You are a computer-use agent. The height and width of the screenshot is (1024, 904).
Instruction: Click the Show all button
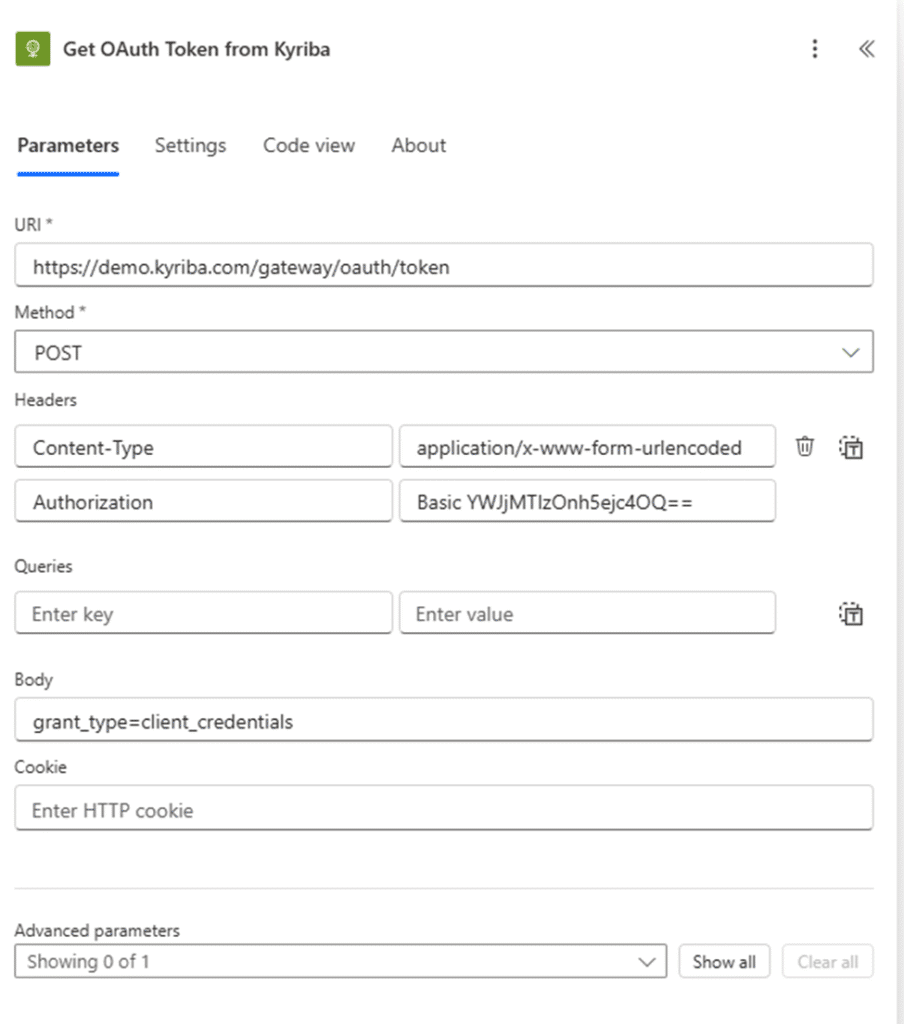coord(724,962)
